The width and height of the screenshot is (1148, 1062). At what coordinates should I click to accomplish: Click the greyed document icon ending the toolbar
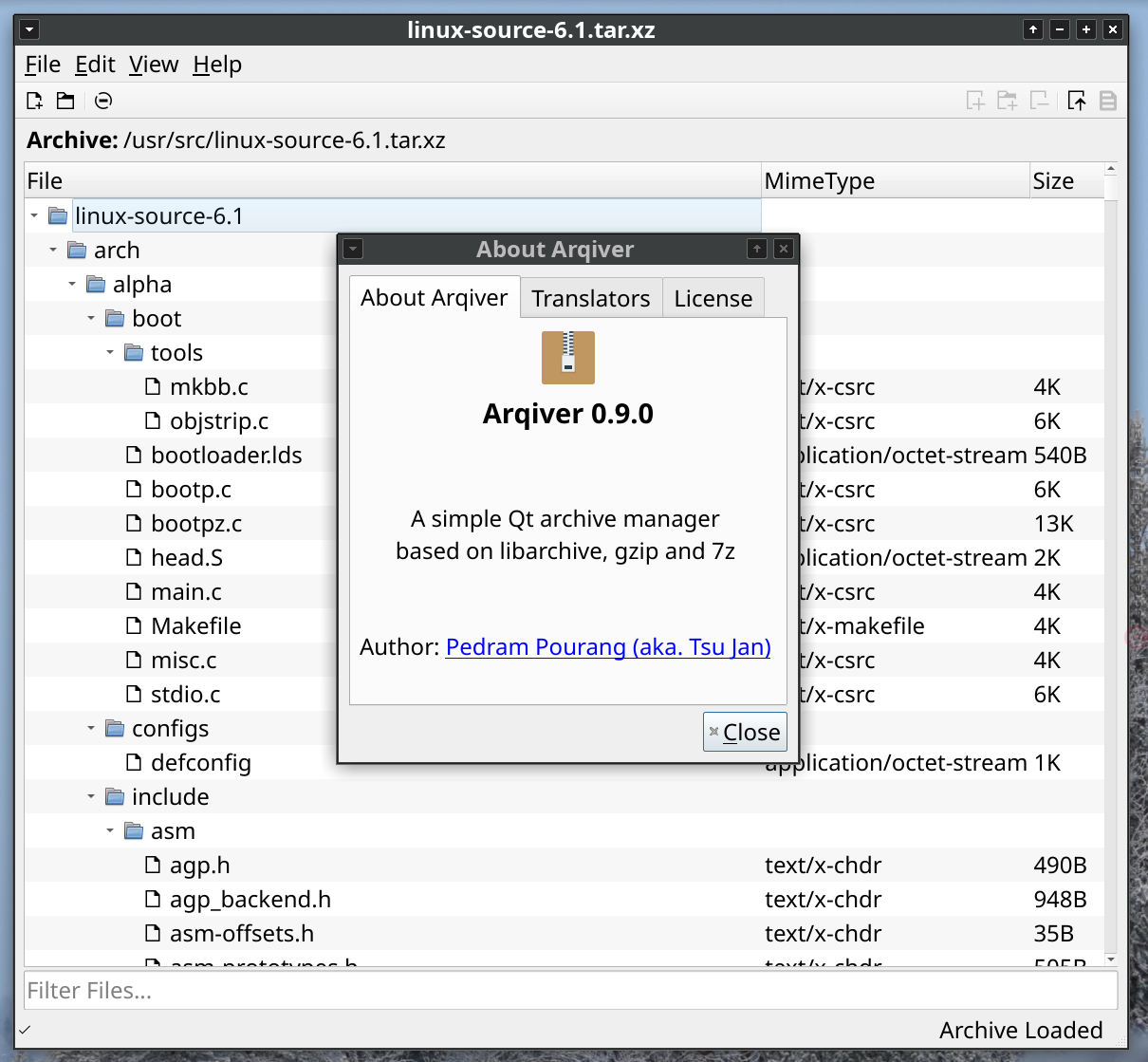[1108, 101]
